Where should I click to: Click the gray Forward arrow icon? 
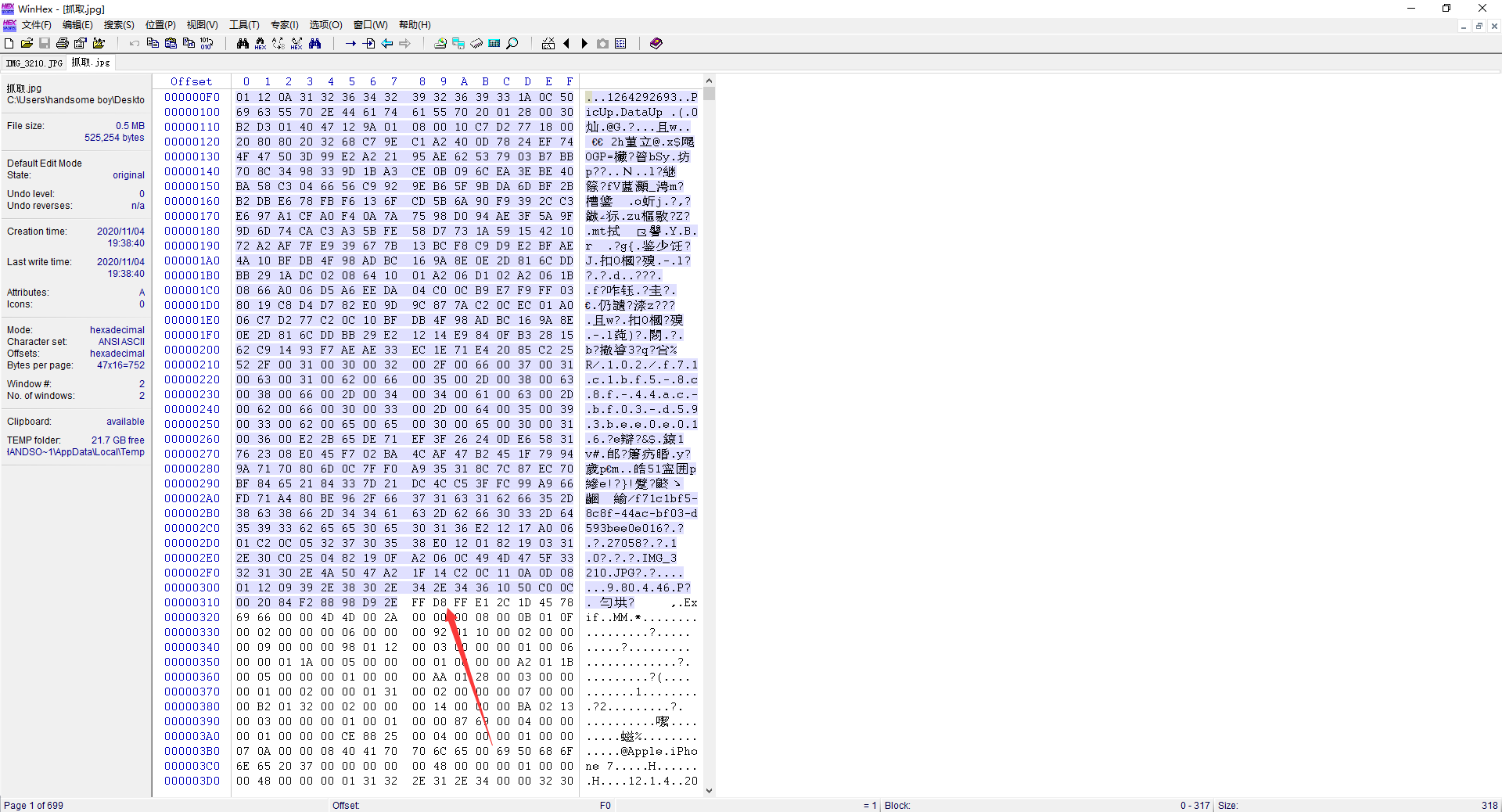pyautogui.click(x=404, y=44)
